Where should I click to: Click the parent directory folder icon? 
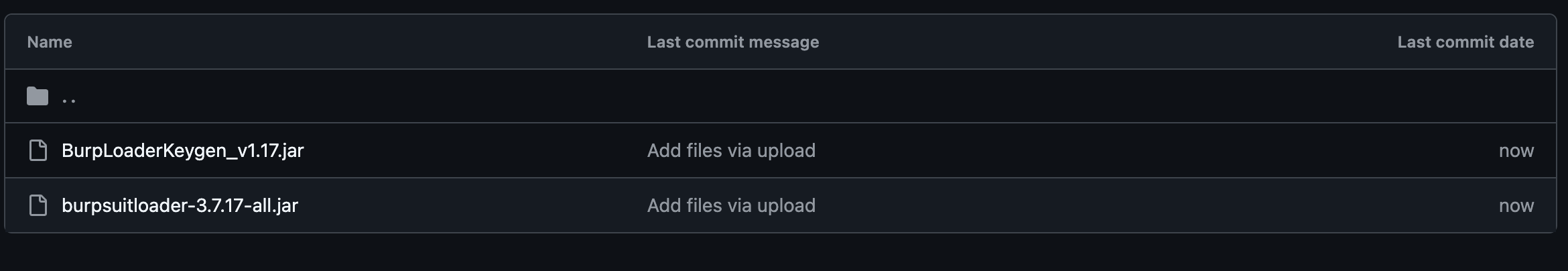pyautogui.click(x=38, y=97)
